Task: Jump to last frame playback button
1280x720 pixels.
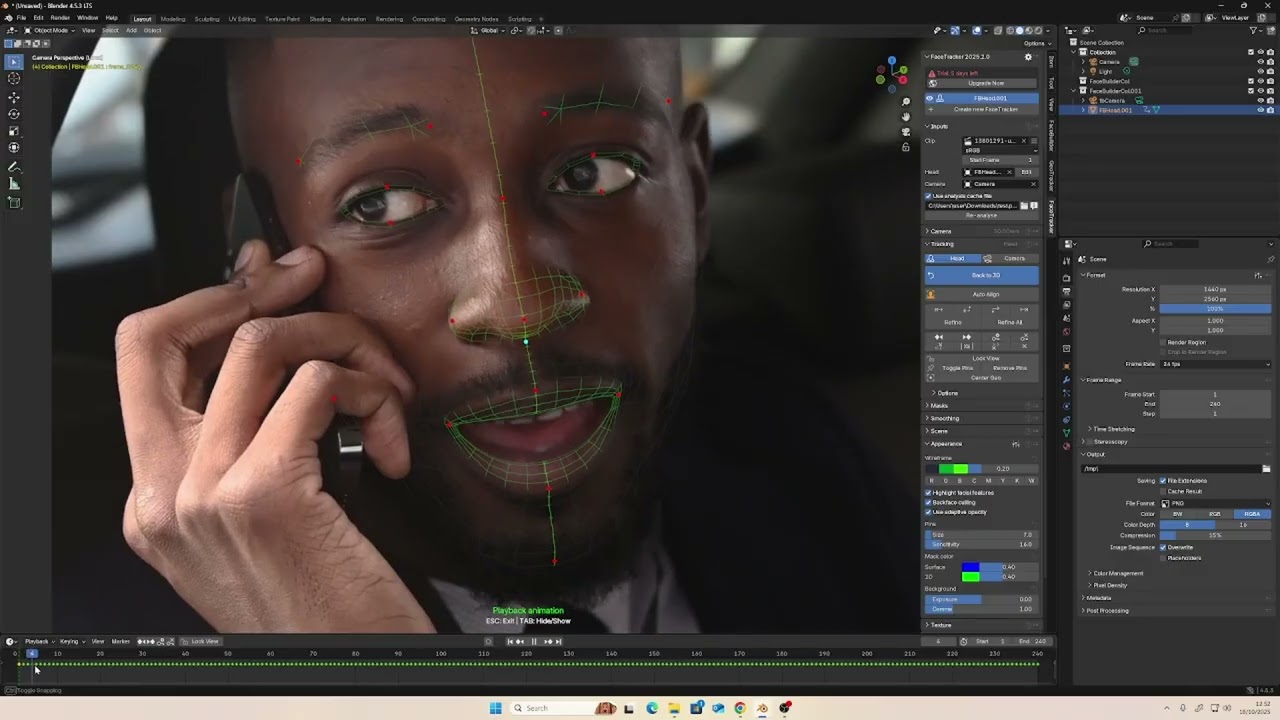Action: 558,641
